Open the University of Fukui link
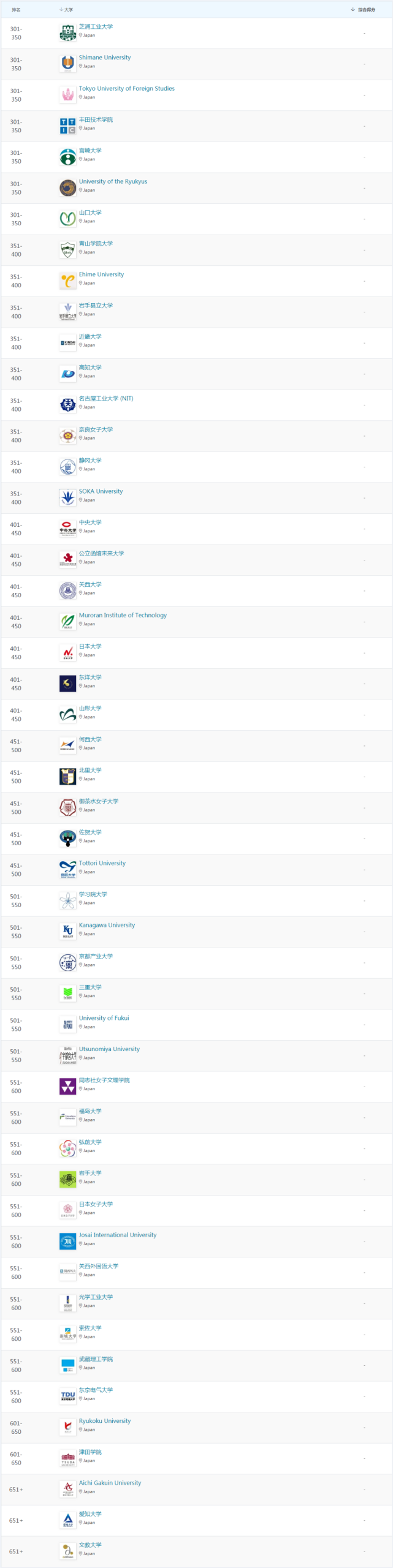Screen dimensions: 393x1568 104,1018
